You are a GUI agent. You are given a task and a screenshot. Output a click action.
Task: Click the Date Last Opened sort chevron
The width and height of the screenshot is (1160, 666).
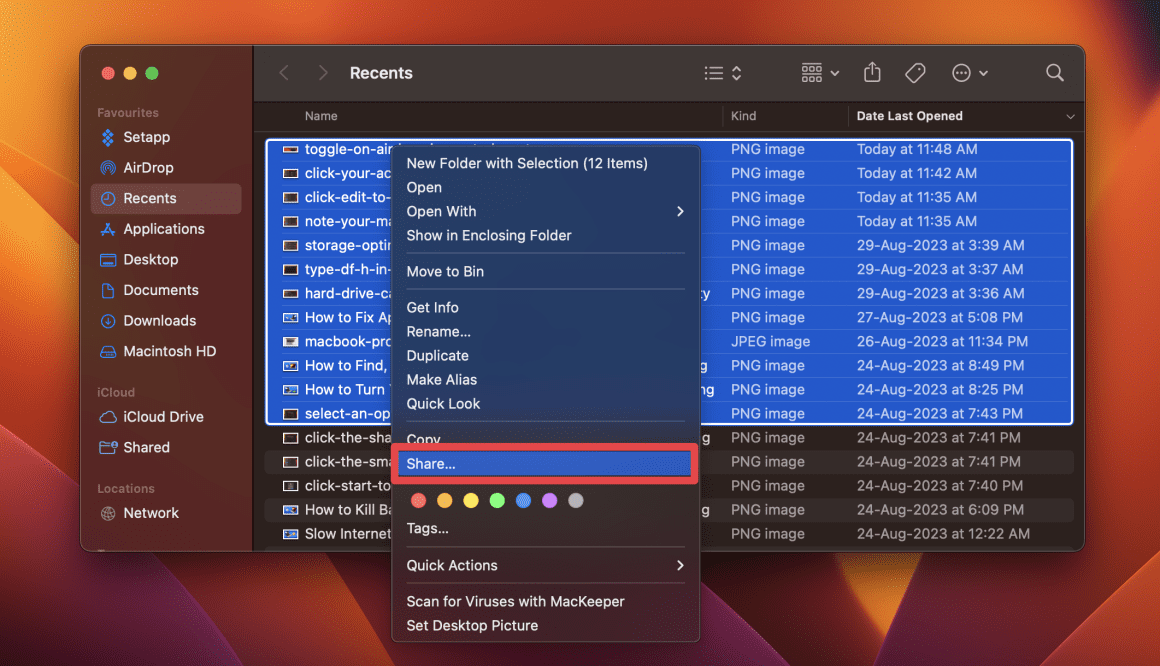[1070, 116]
